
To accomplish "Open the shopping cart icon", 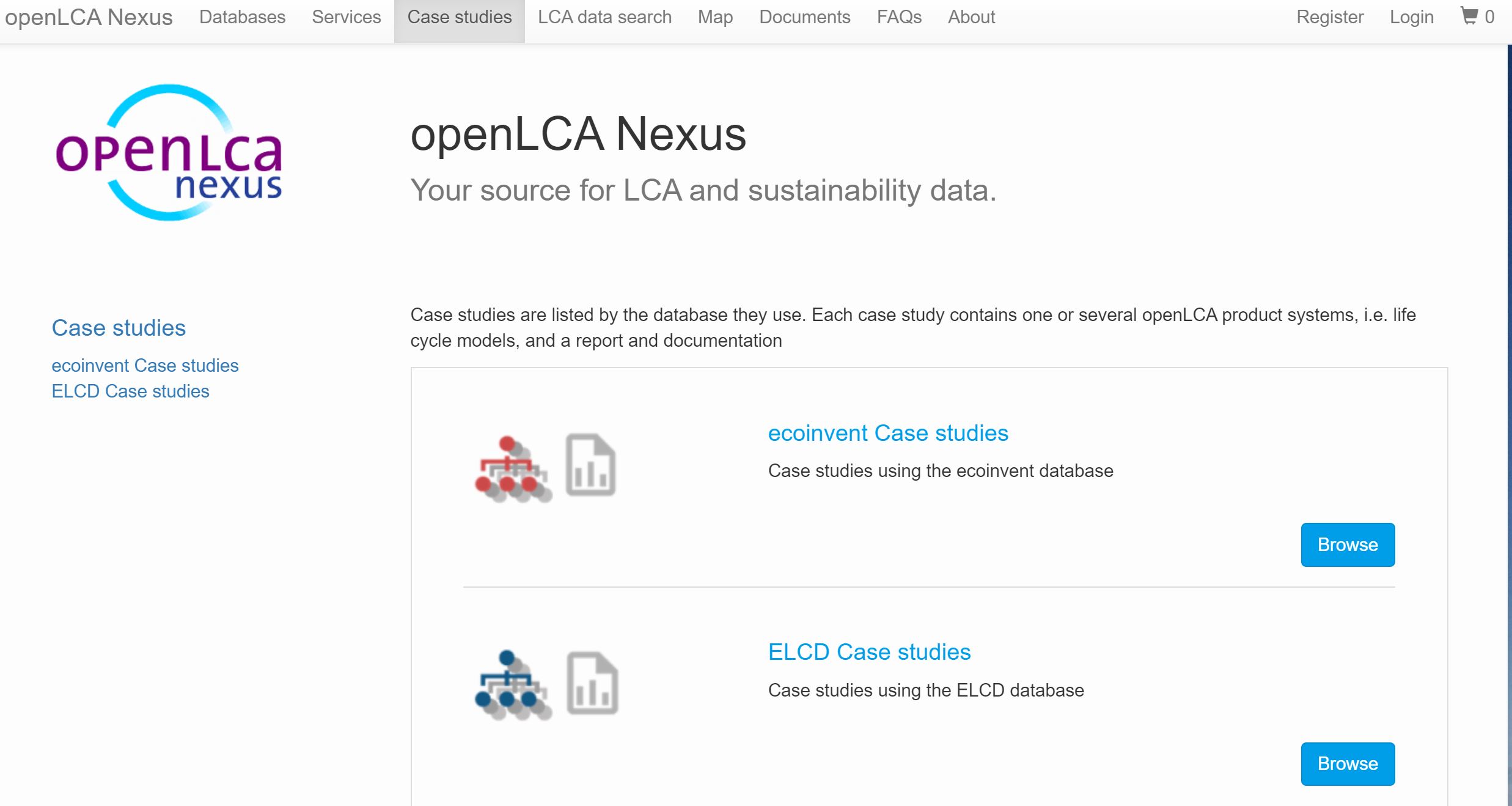I will point(1469,16).
